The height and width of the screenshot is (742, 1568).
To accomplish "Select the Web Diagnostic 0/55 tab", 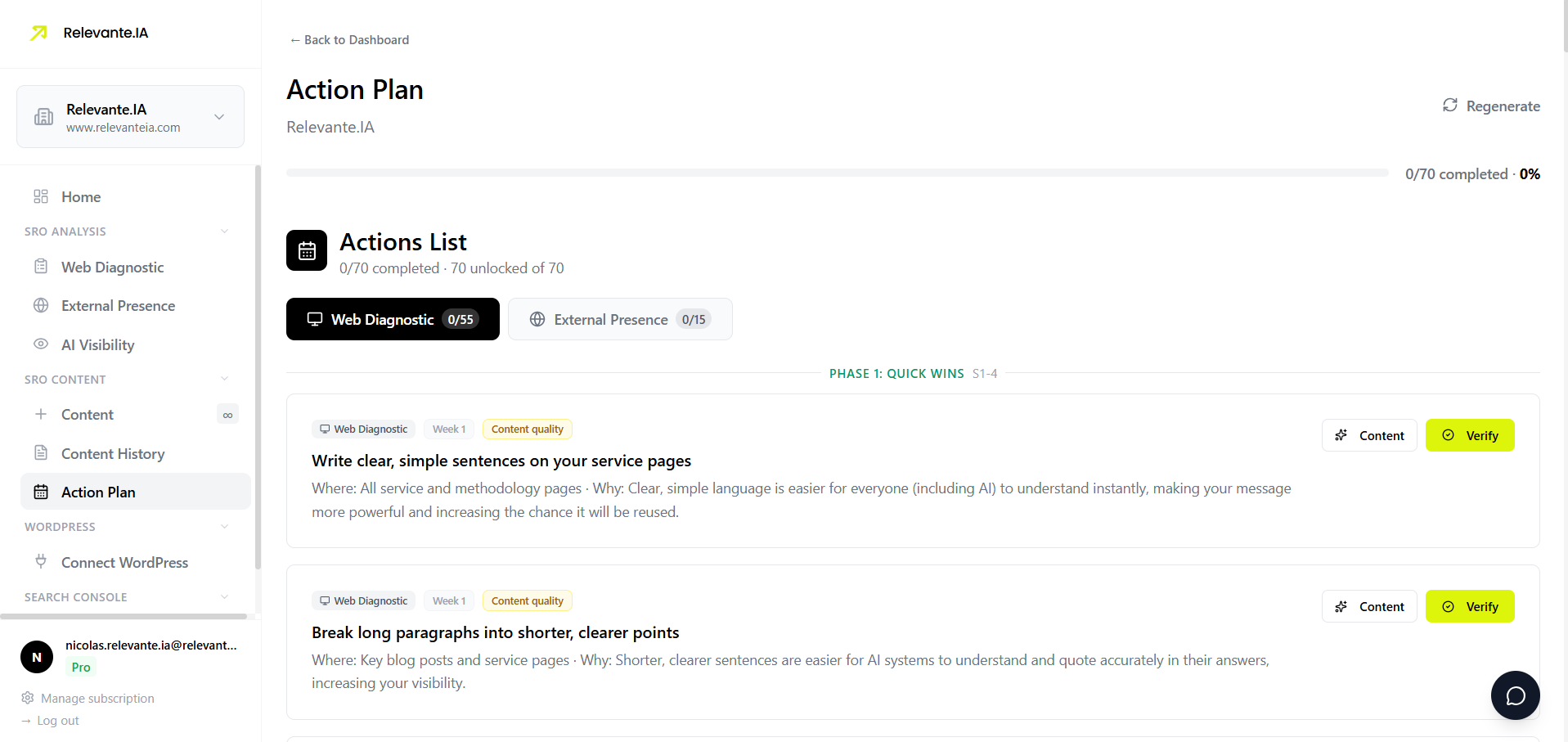I will point(392,319).
